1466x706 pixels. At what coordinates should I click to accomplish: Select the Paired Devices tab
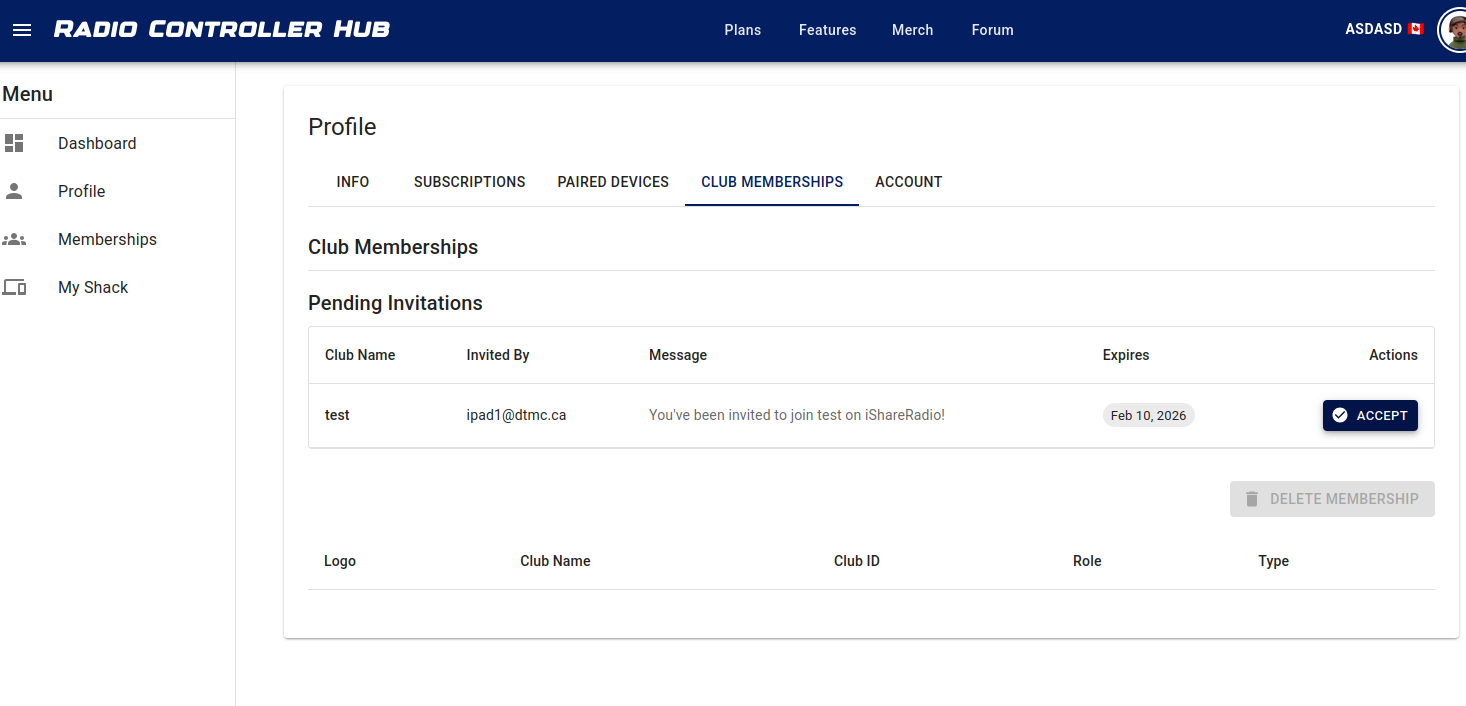613,182
